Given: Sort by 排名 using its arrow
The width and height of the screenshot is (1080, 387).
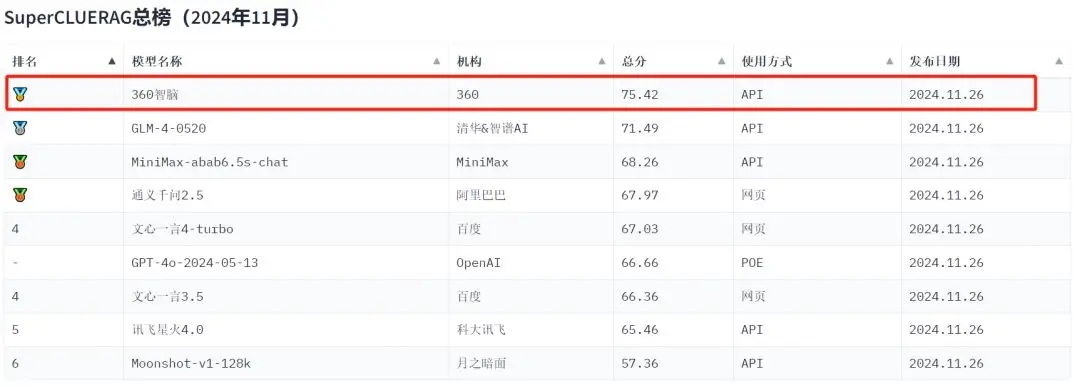Looking at the screenshot, I should tap(112, 61).
